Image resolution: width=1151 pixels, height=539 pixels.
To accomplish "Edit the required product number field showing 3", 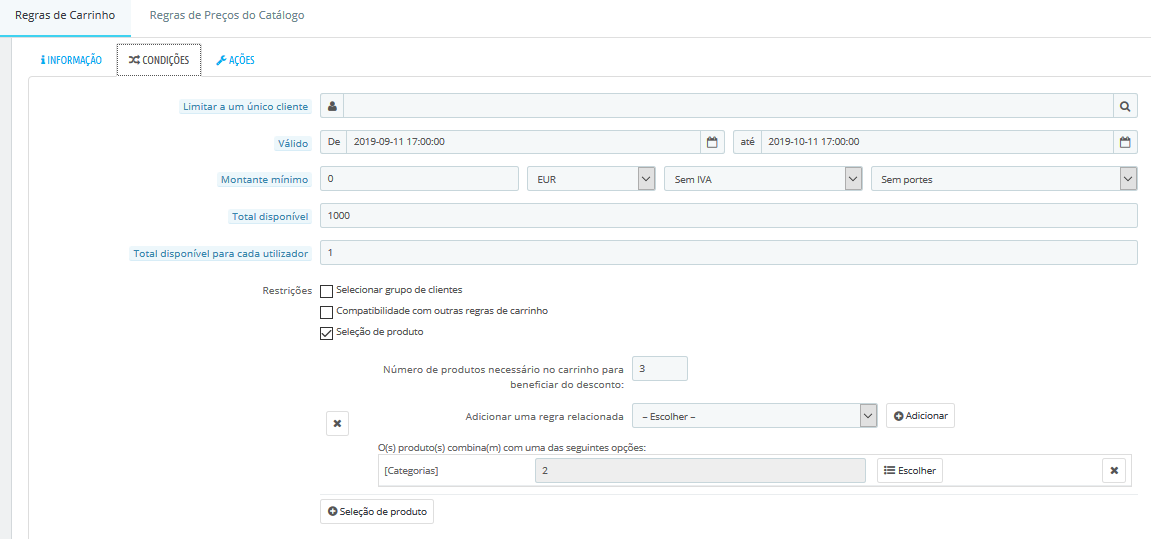I will pos(659,369).
